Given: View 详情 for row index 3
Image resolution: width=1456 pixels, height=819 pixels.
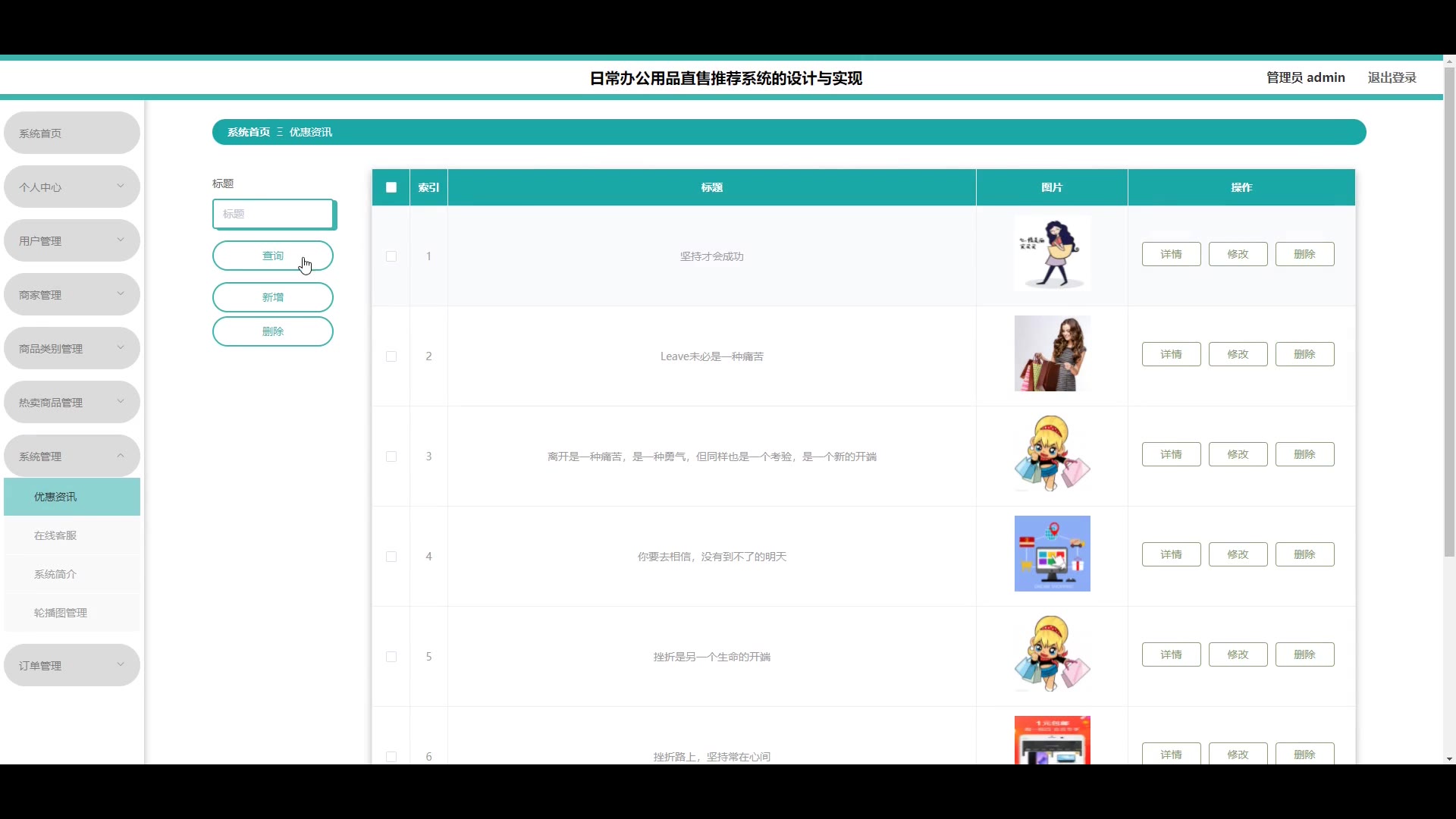Looking at the screenshot, I should [1172, 454].
